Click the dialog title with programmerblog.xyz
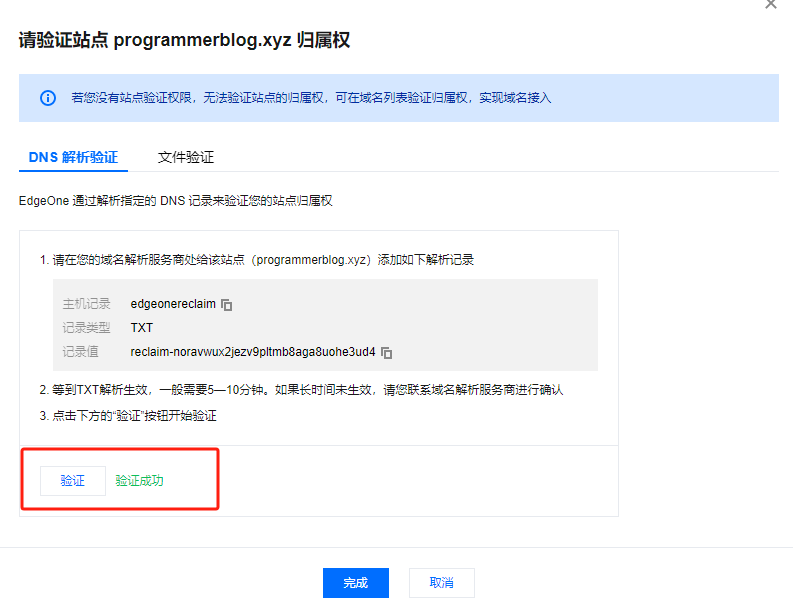The image size is (793, 613). pyautogui.click(x=184, y=40)
